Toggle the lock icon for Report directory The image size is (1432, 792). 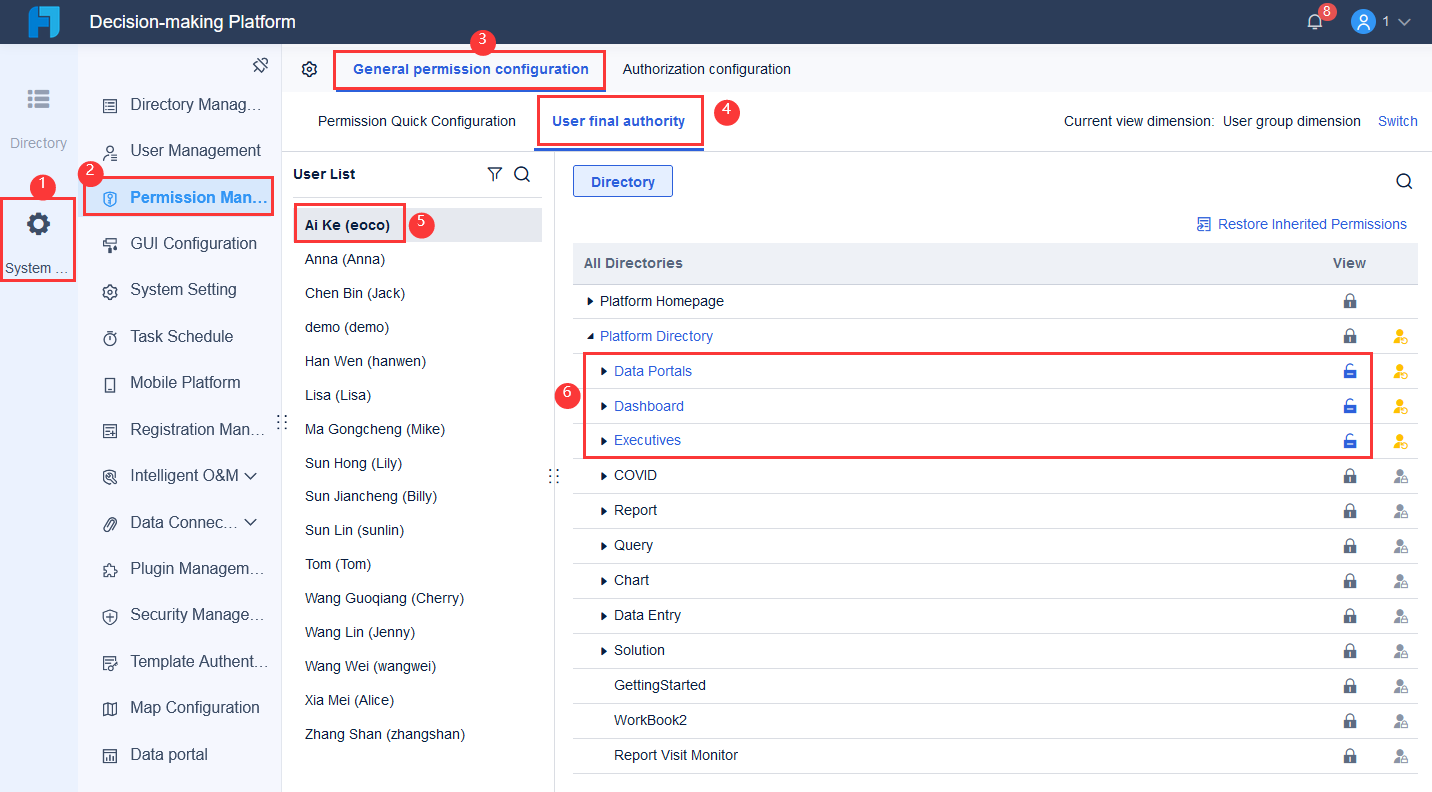[1350, 510]
